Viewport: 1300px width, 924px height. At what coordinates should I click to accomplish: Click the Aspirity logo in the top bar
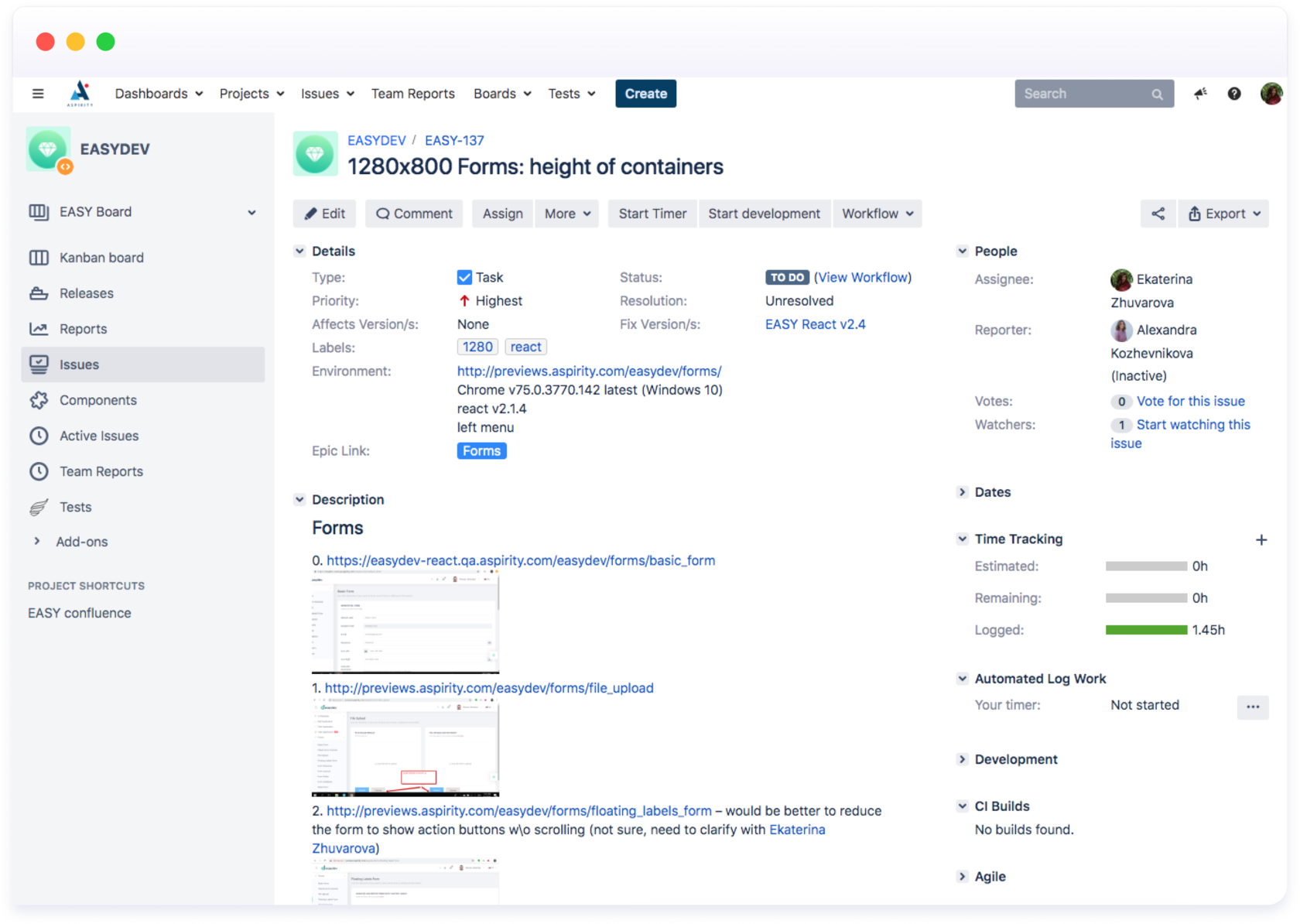pyautogui.click(x=80, y=93)
